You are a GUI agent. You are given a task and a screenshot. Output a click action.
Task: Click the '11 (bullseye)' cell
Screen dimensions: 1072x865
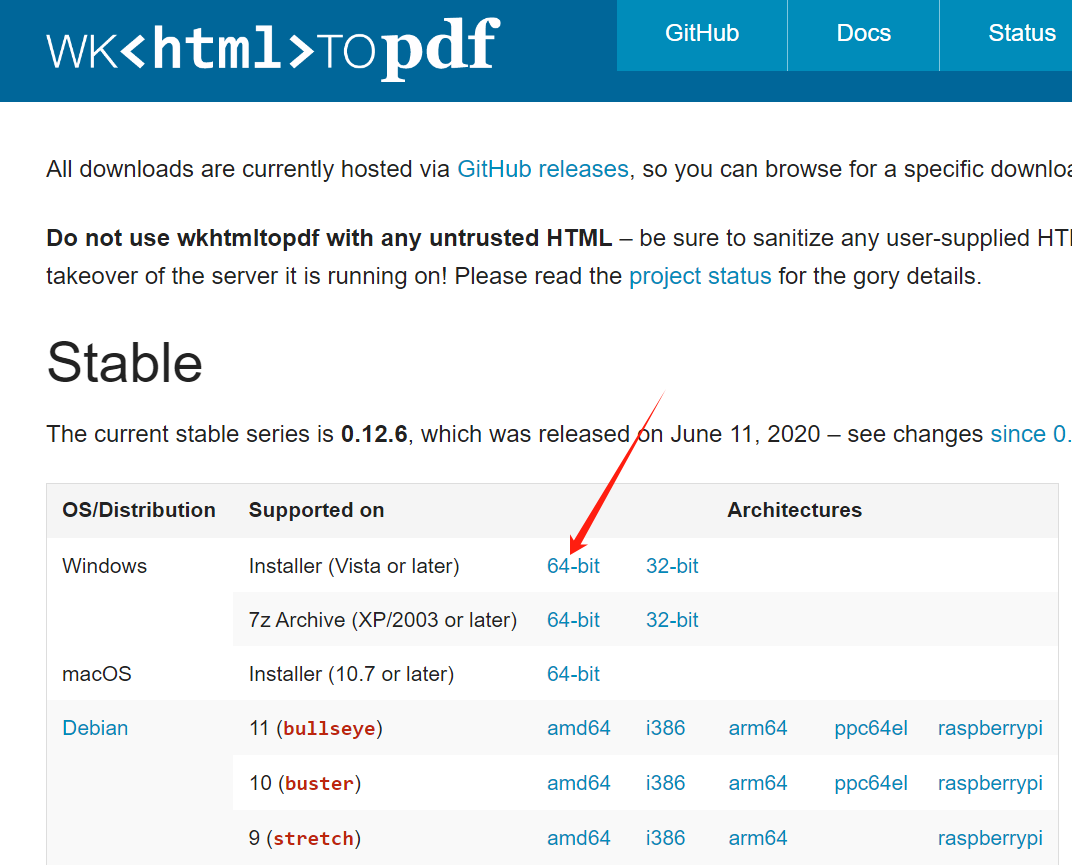tap(316, 728)
